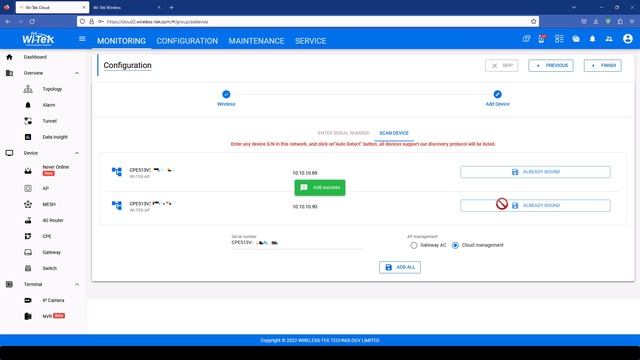Open the 4G Router list
This screenshot has height=360, width=640.
(53, 220)
